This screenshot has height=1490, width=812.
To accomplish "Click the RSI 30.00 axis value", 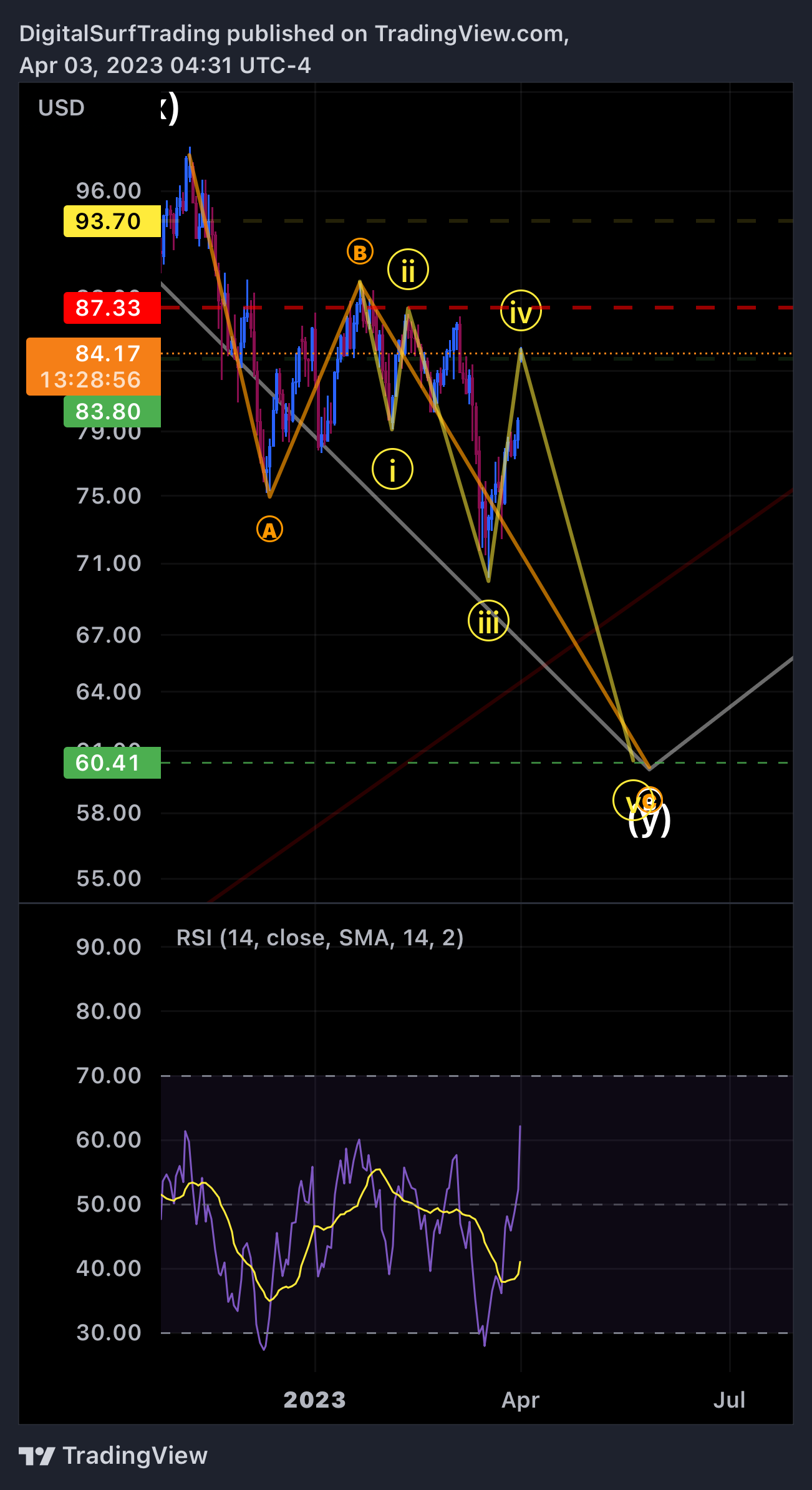I will point(109,1333).
